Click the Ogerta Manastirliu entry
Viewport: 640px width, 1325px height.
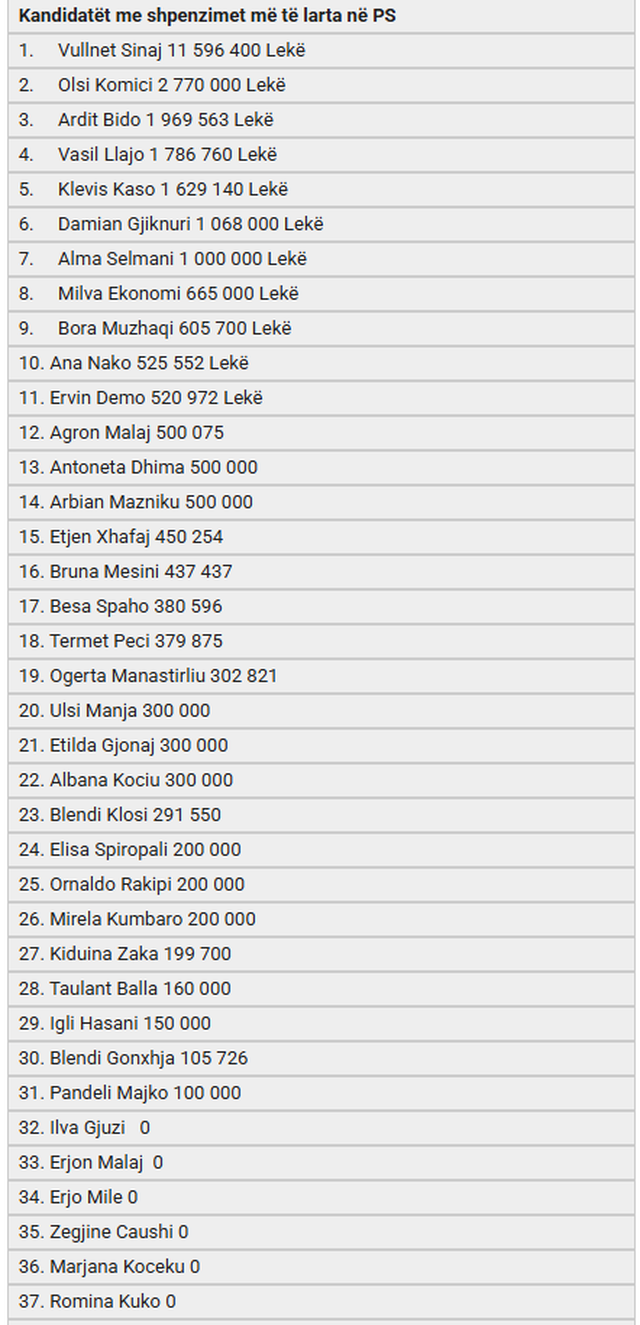point(320,676)
